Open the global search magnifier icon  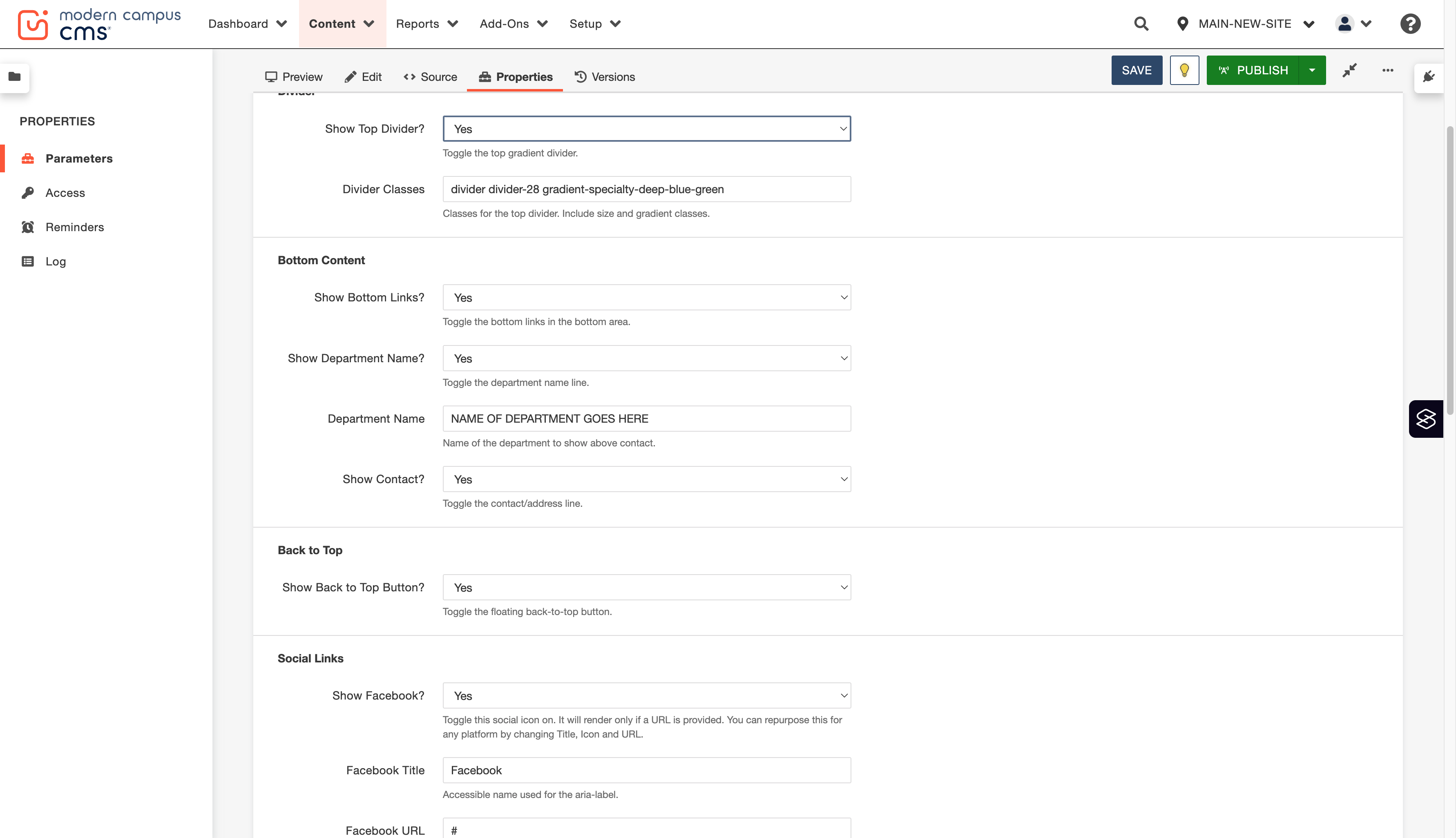1141,24
